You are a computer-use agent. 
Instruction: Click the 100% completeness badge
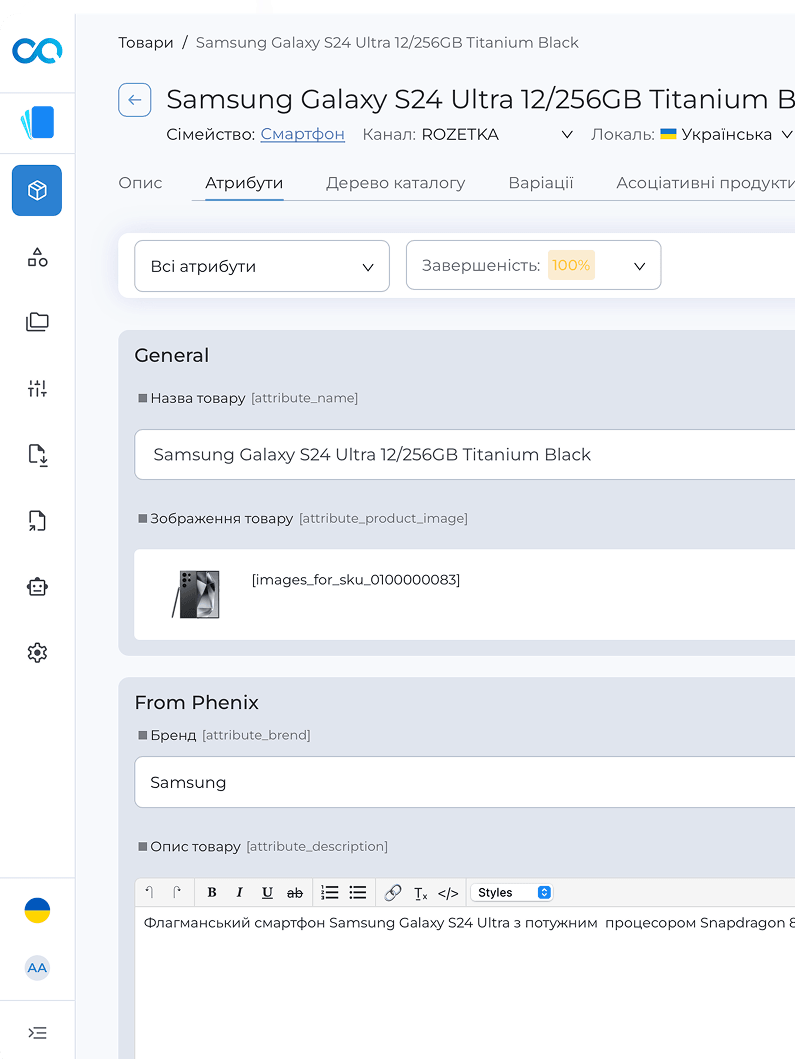click(x=571, y=265)
